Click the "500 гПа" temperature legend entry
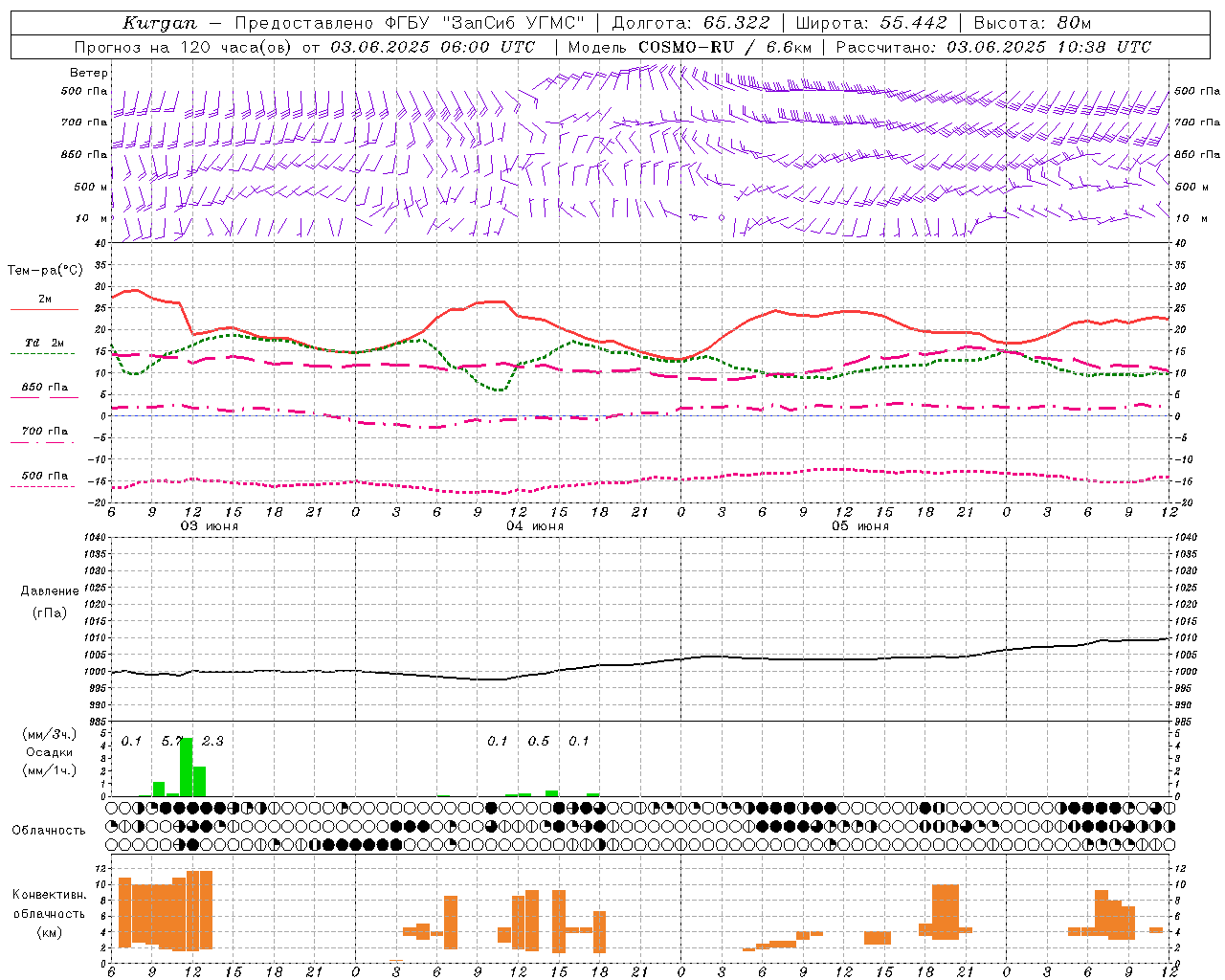This screenshot has height=980, width=1225. 44,476
